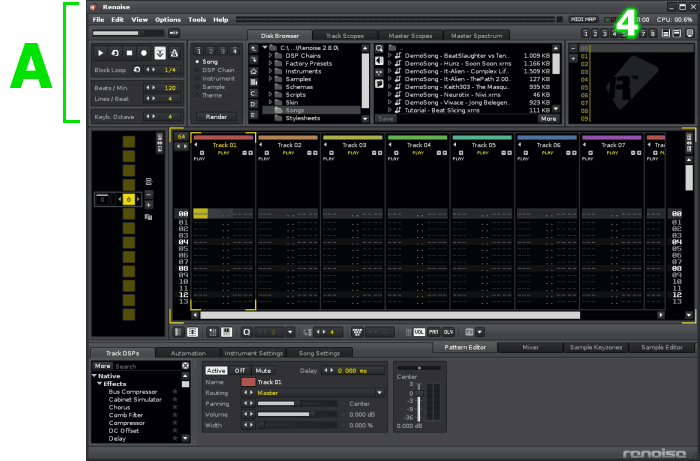
Task: Click Disk Browser parent folder up icon
Action: (254, 49)
